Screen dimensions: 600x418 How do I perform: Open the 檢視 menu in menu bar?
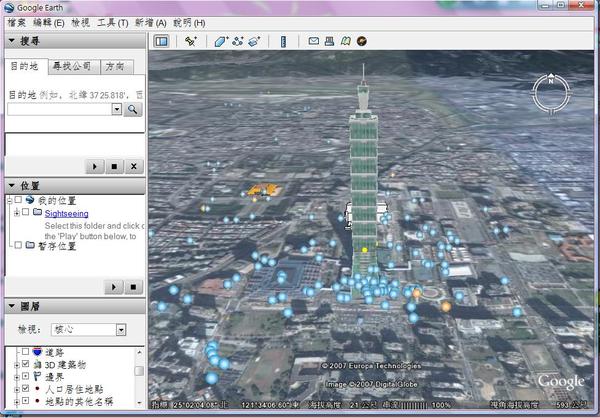(x=80, y=23)
